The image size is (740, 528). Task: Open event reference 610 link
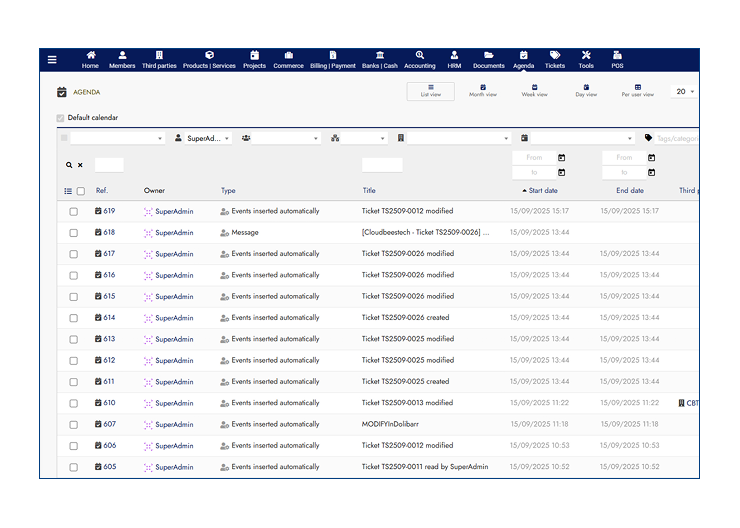coord(105,403)
